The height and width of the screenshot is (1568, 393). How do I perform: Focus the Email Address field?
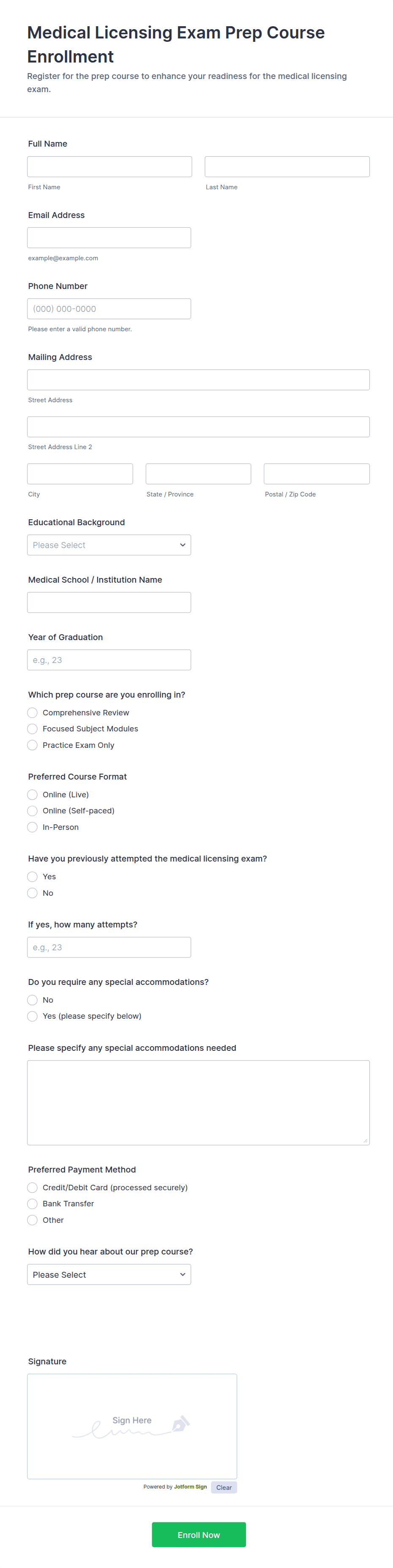coord(109,237)
